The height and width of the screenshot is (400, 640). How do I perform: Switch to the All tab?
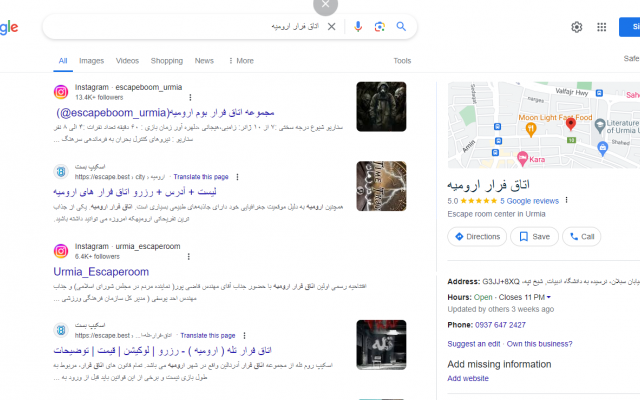[63, 61]
